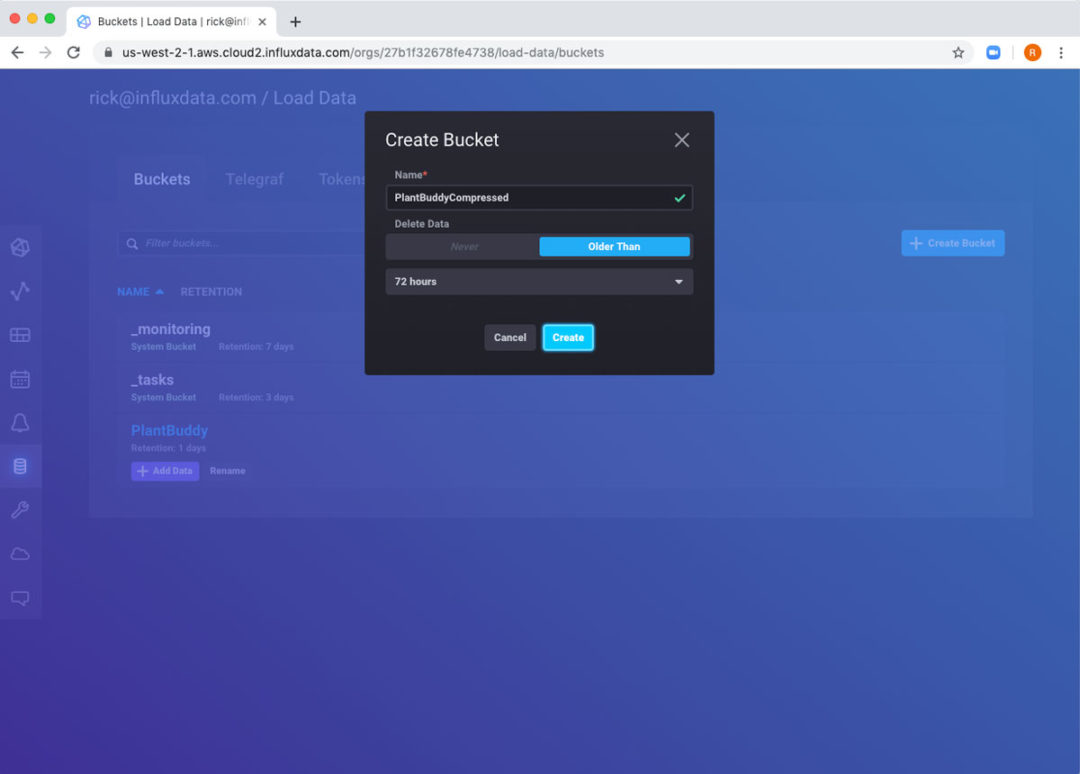1080x774 pixels.
Task: Select Older Than retention option
Action: [x=614, y=247]
